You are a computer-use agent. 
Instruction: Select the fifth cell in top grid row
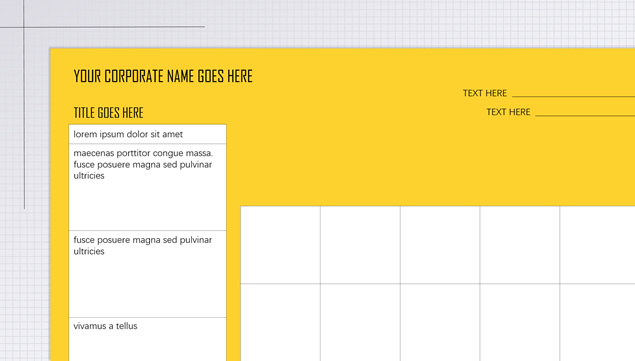pyautogui.click(x=597, y=245)
